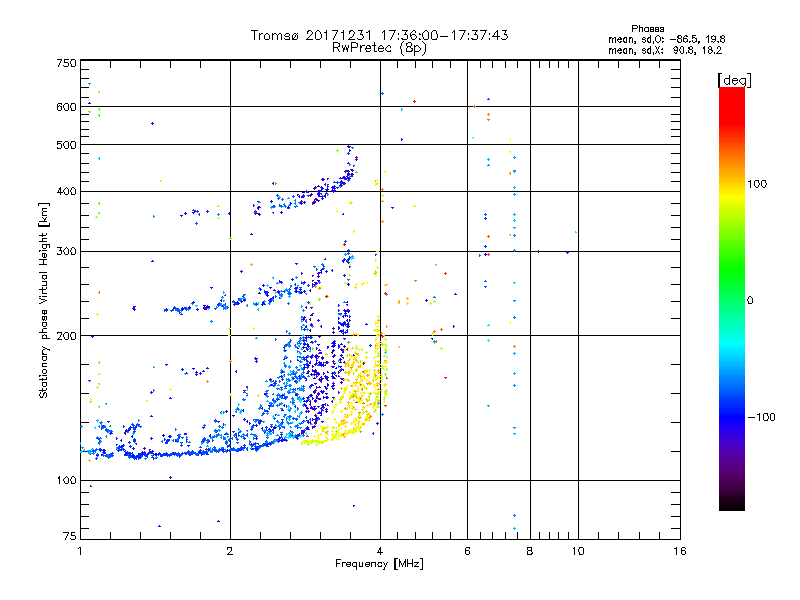Viewport: 800px width, 600px height.
Task: Click the y-axis tick label '400'
Action: (x=66, y=192)
